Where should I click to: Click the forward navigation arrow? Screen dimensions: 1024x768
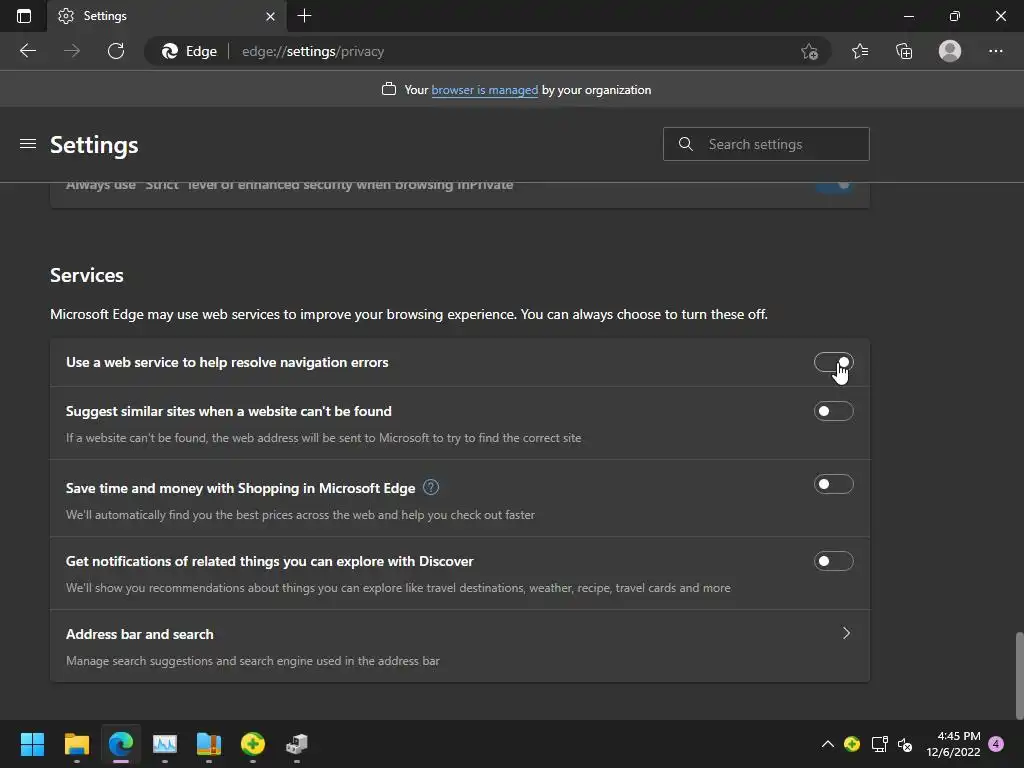tap(72, 51)
